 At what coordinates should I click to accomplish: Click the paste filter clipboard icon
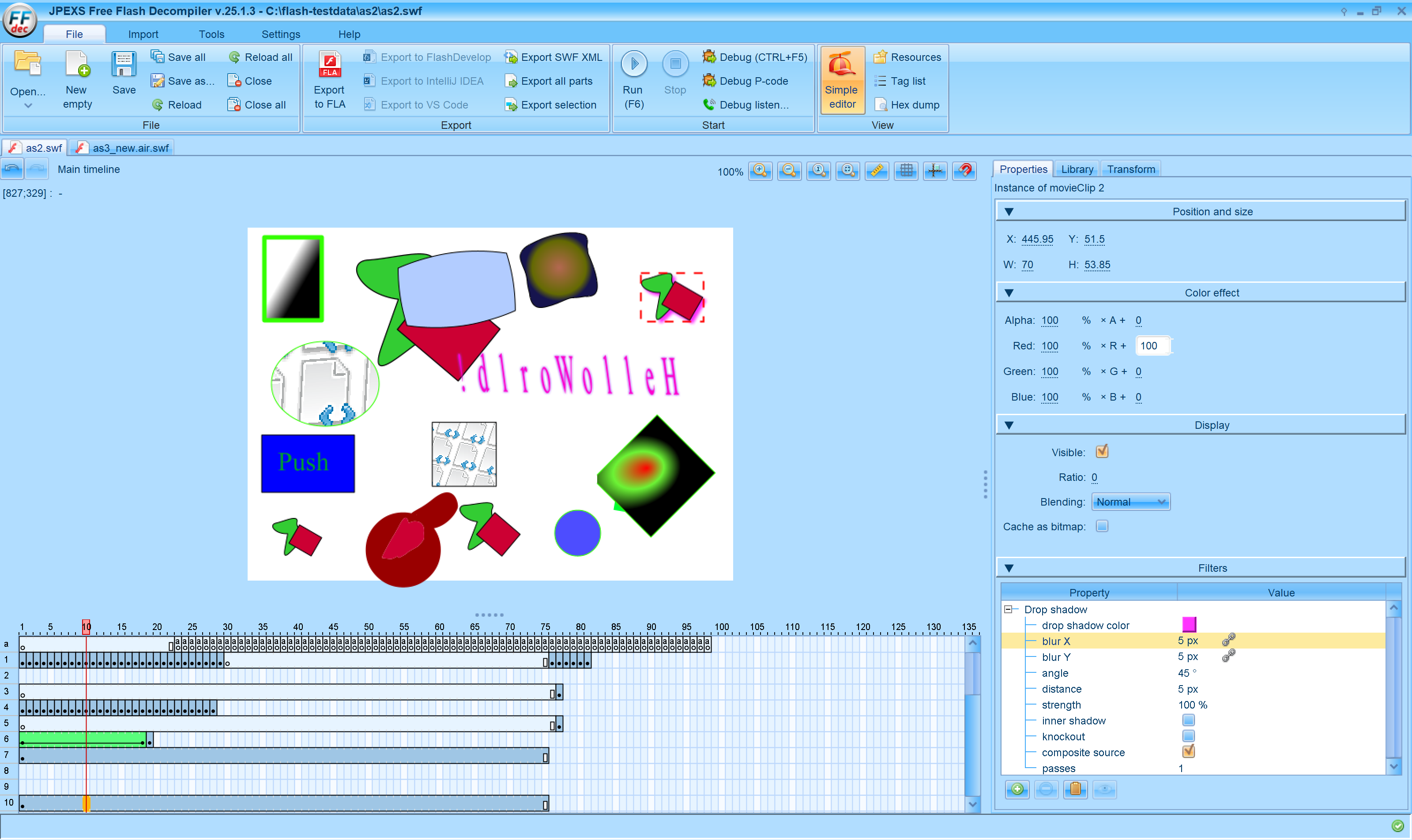[x=1075, y=789]
